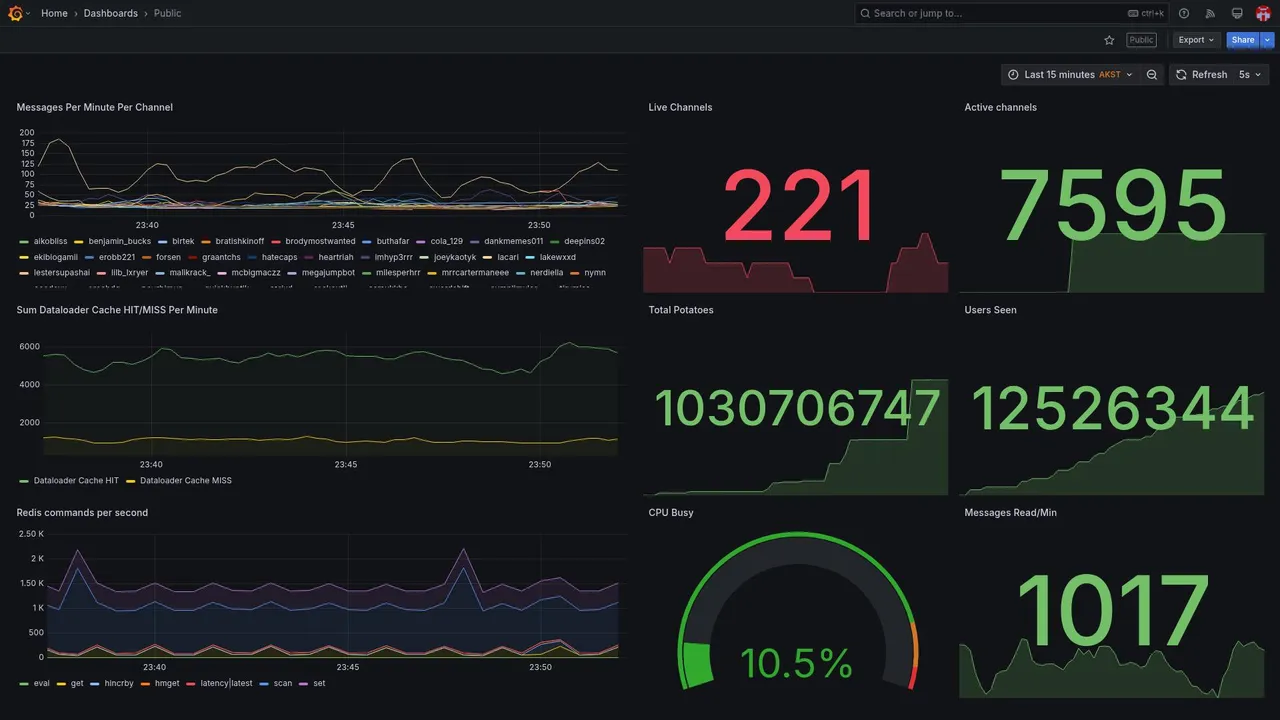Open the help question-mark icon
1280x720 pixels.
coord(1184,13)
